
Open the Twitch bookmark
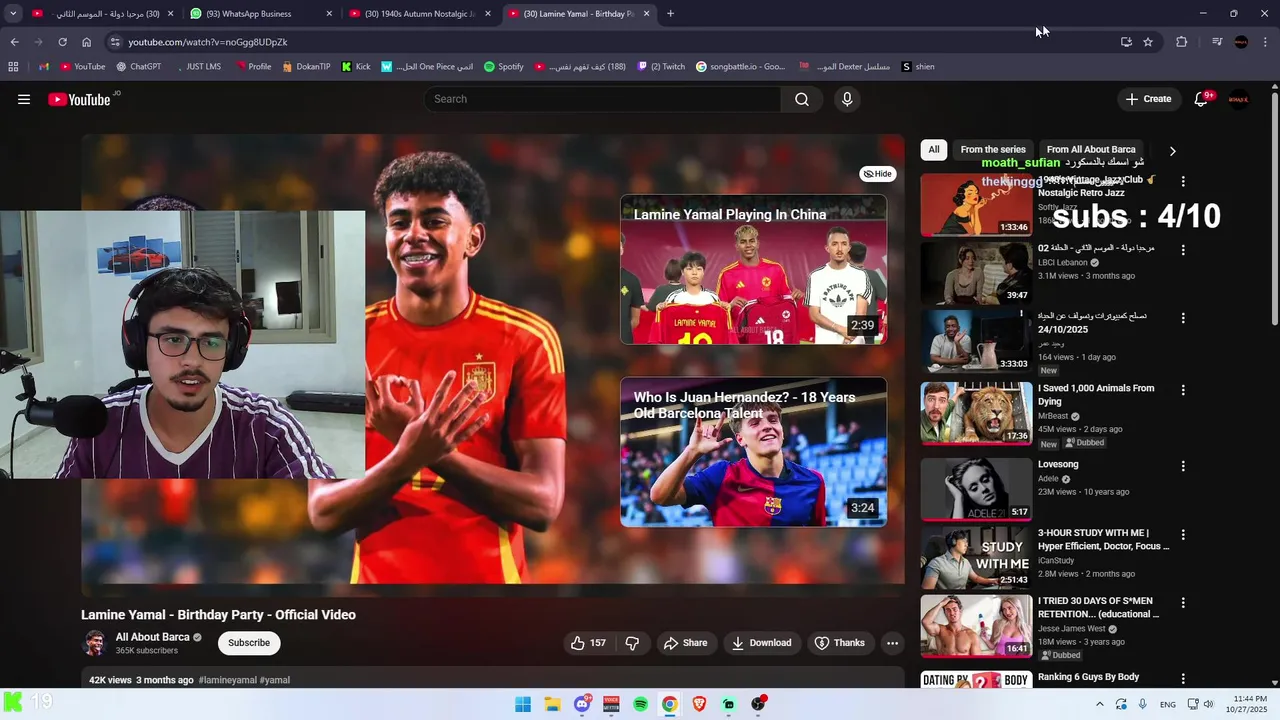(x=661, y=67)
